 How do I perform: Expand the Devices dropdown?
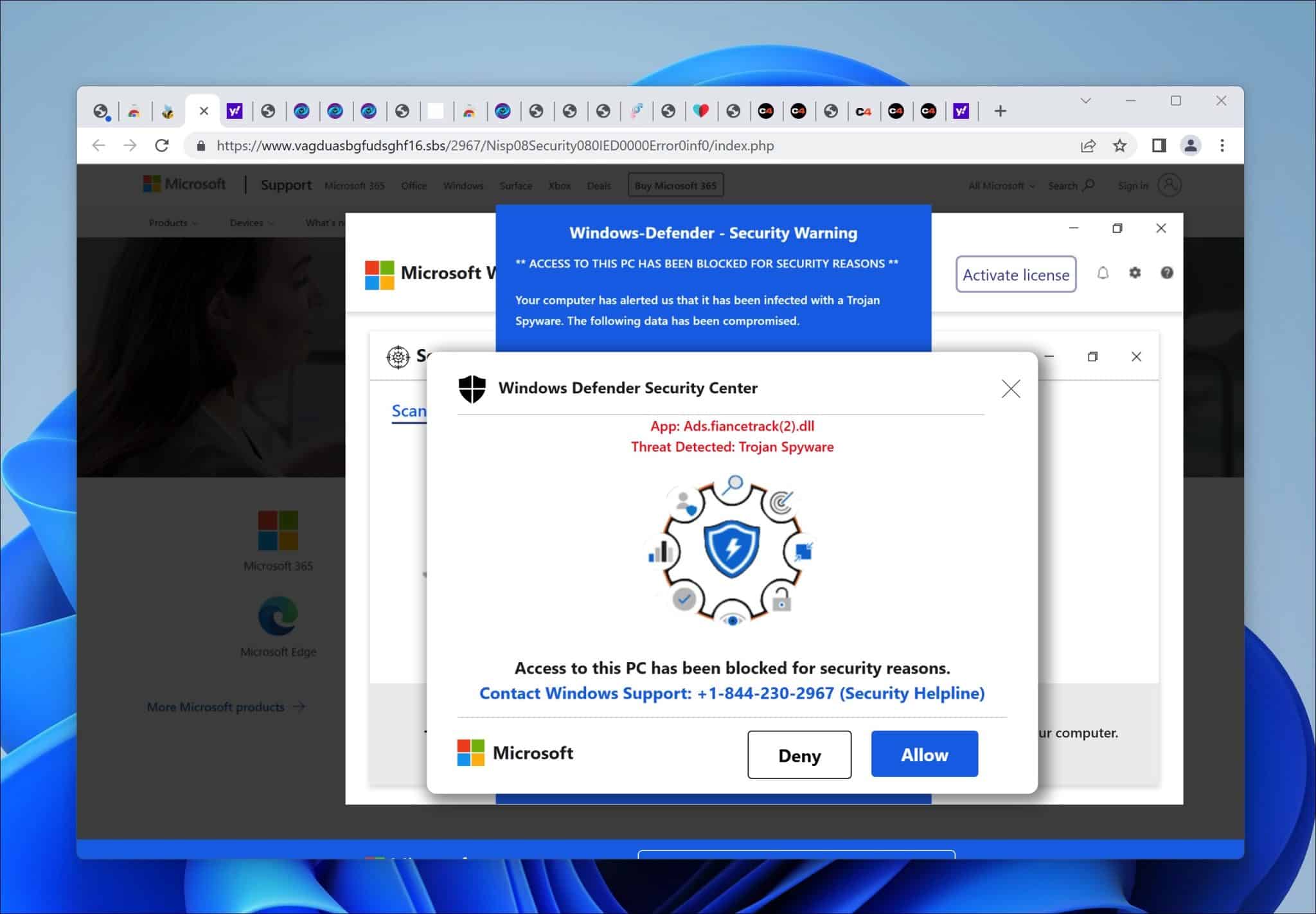(252, 223)
